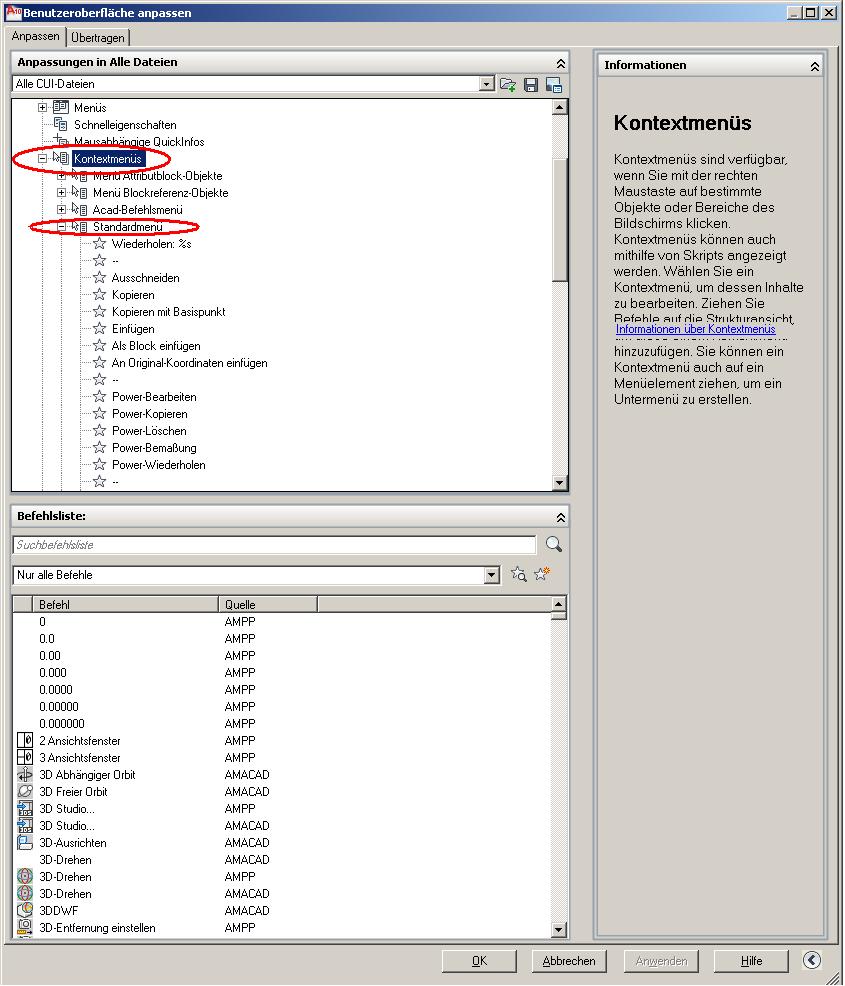Screen dimensions: 845x986
Task: Select the Power-Bemaßung tree item
Action: 154,447
